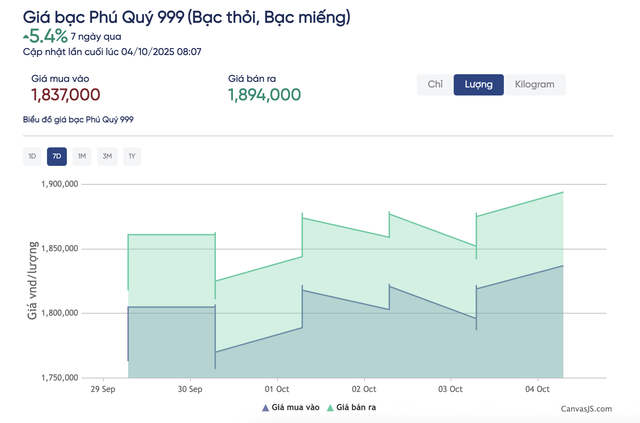The height and width of the screenshot is (423, 640).
Task: Select the 7D time range
Action: pos(57,156)
